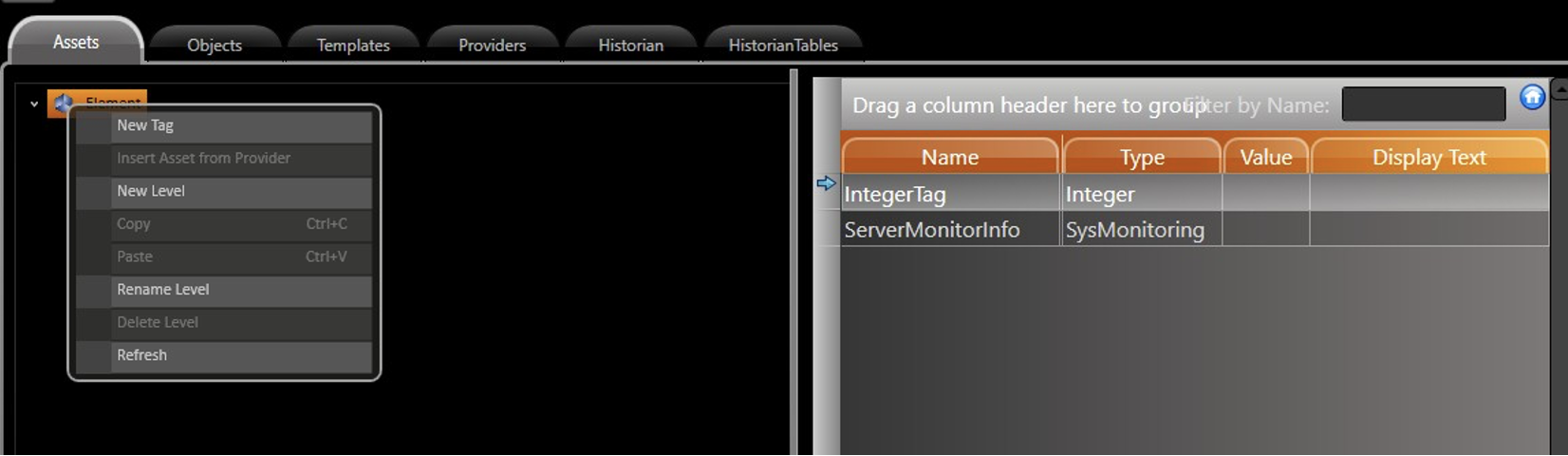Click the scroll up arrow at right edge
Screen dimensions: 1568x456
click(1559, 90)
